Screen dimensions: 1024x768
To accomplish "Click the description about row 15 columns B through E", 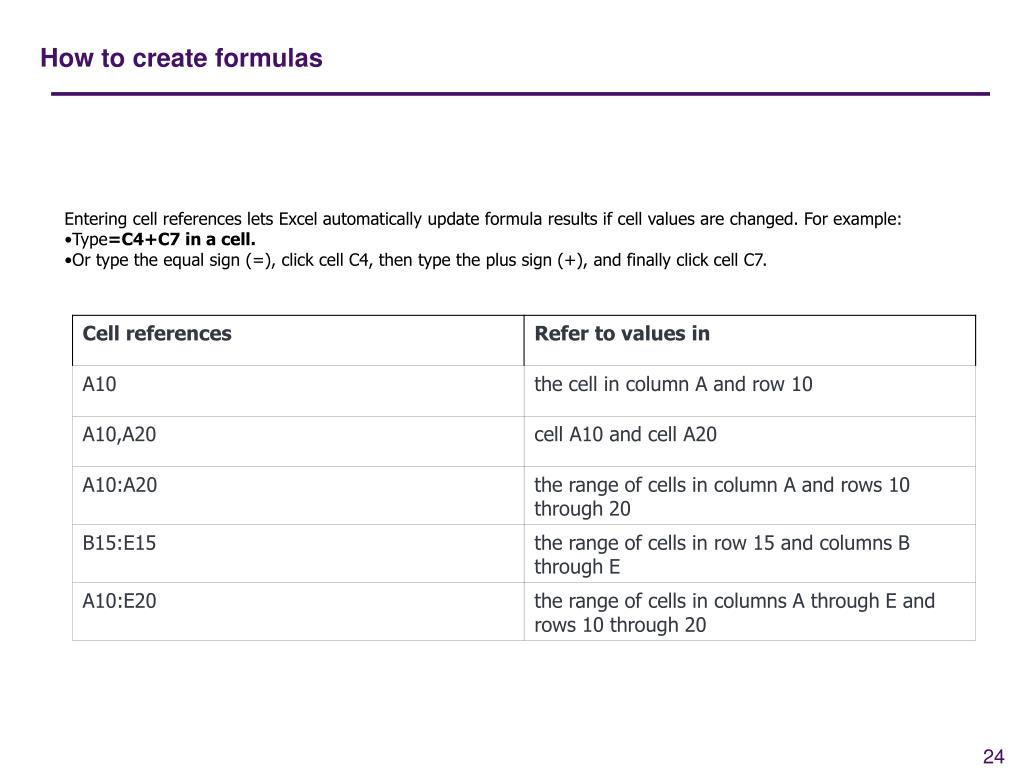I will [x=722, y=555].
